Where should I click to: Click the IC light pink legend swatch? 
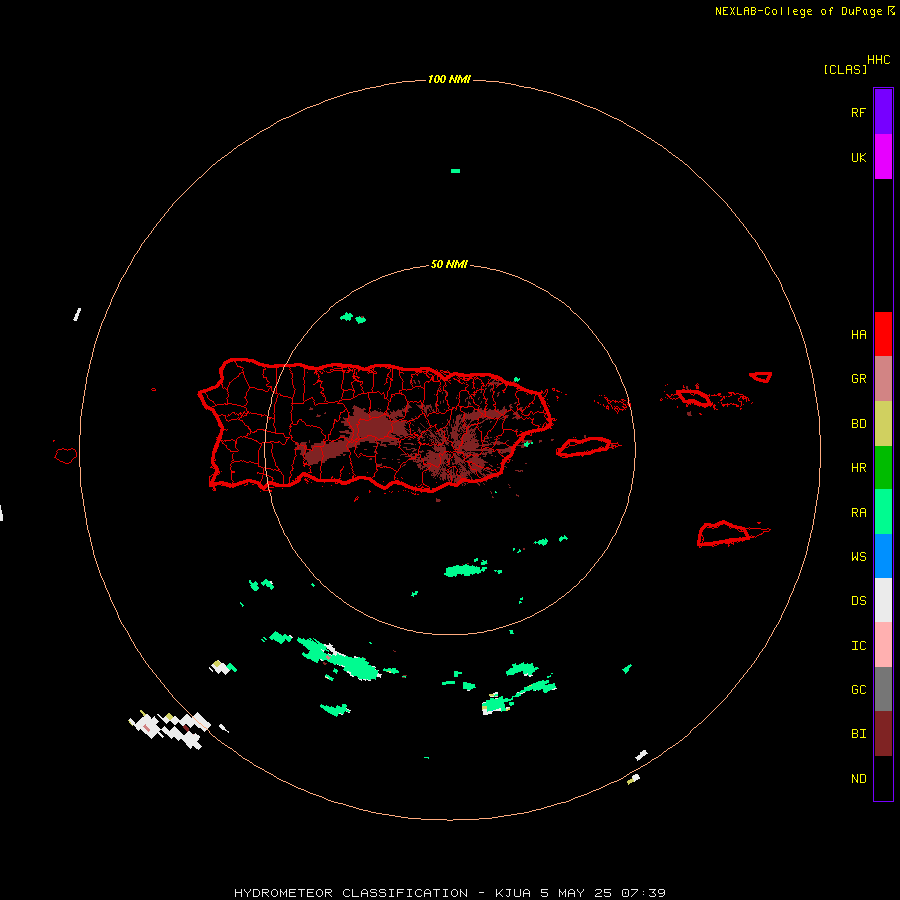tap(883, 645)
